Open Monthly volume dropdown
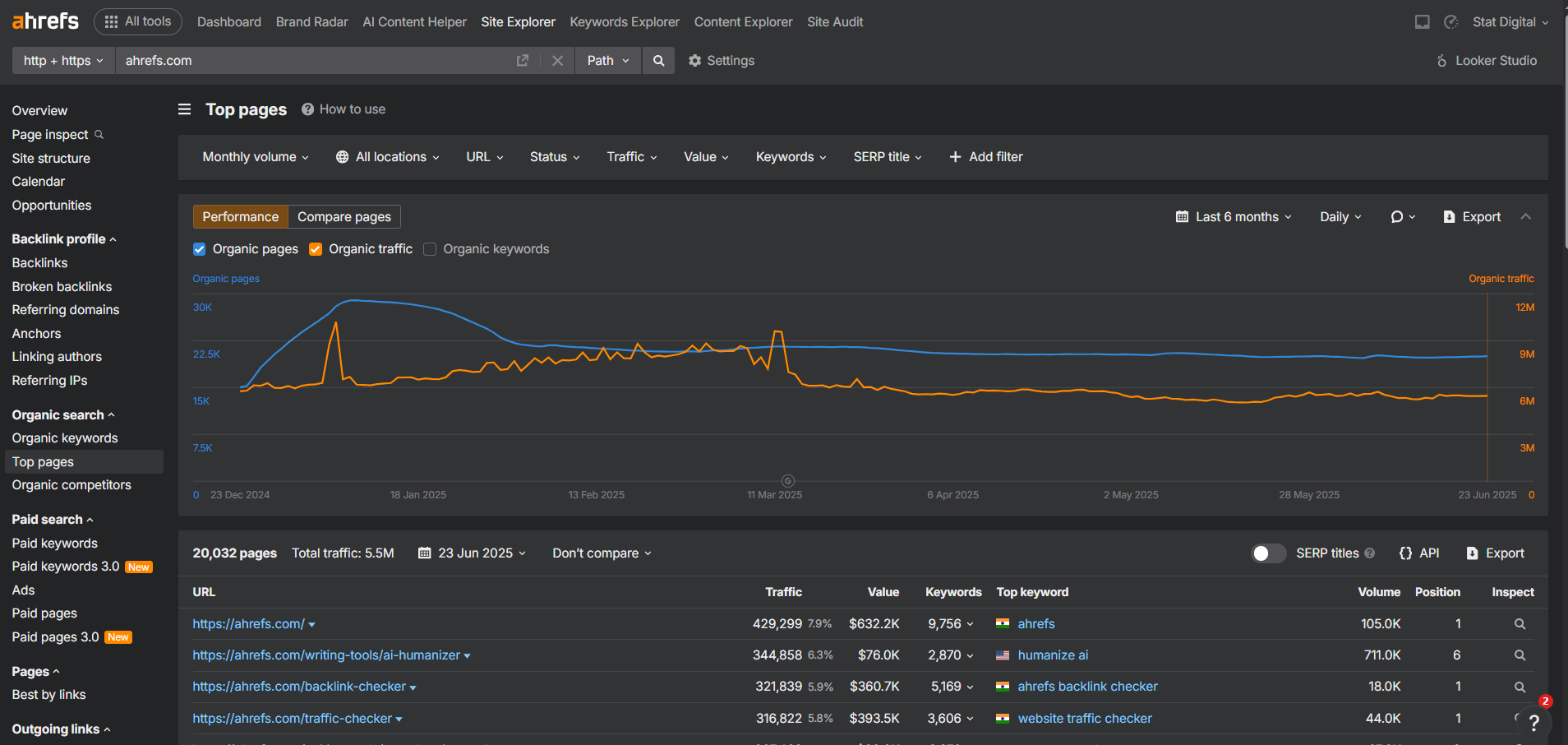 [256, 157]
